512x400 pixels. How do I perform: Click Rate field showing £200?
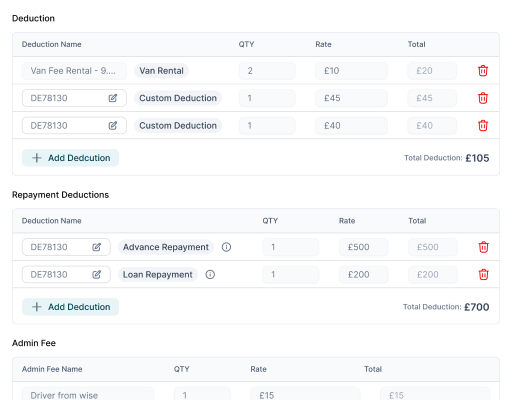pyautogui.click(x=364, y=274)
